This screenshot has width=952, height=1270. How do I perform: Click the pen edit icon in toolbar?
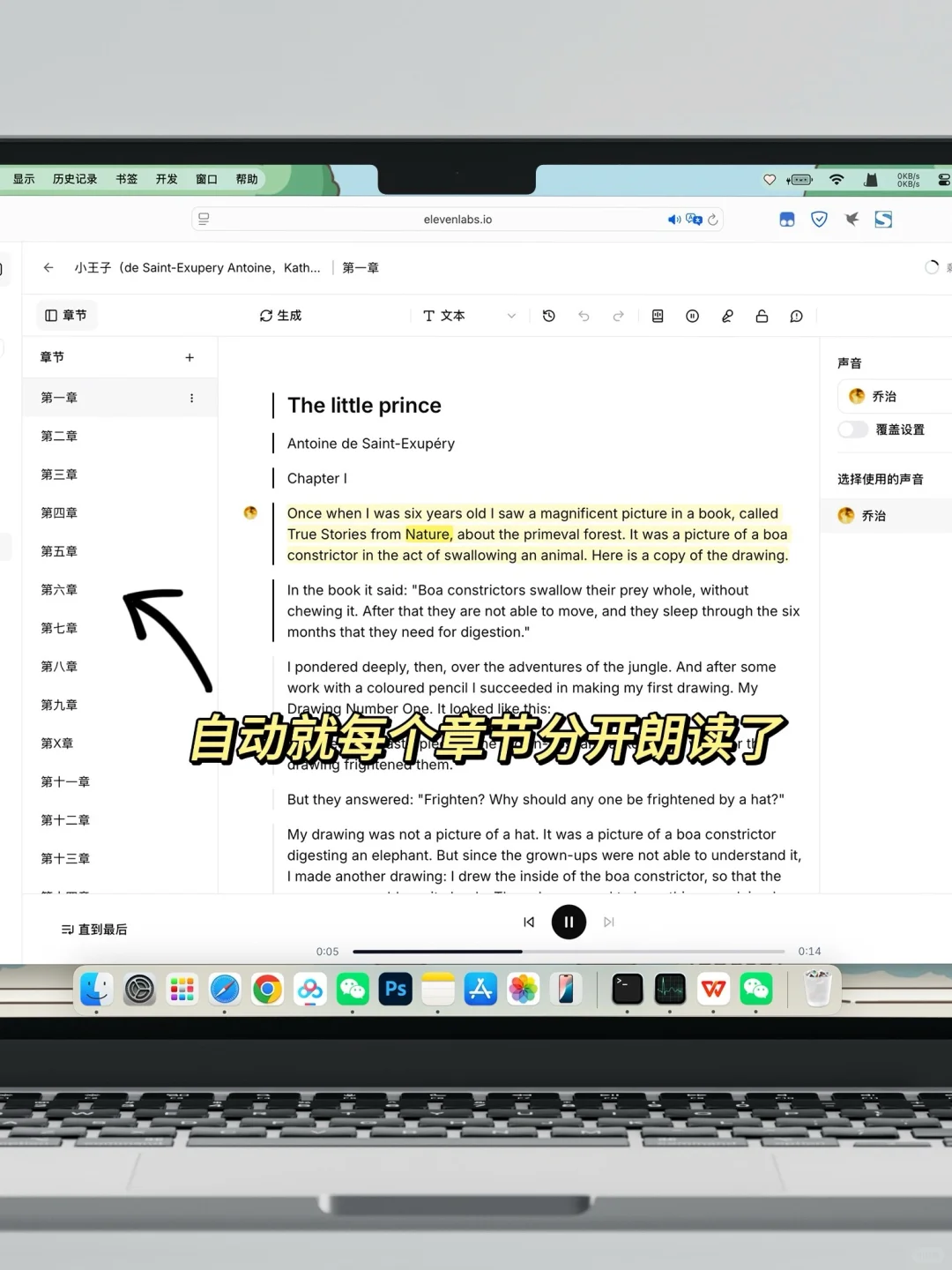click(727, 316)
